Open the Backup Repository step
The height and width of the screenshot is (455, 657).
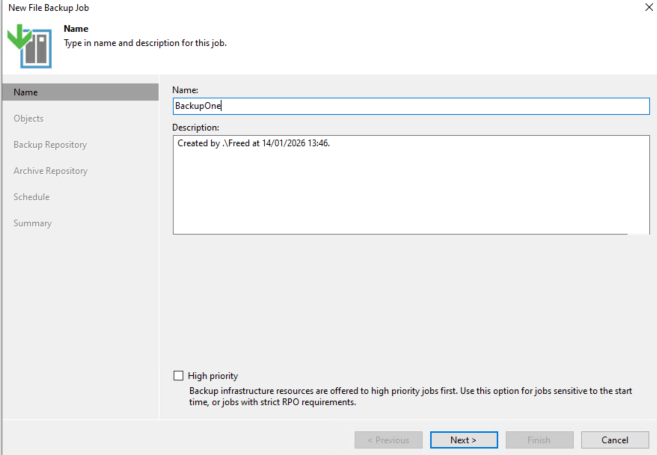[50, 144]
